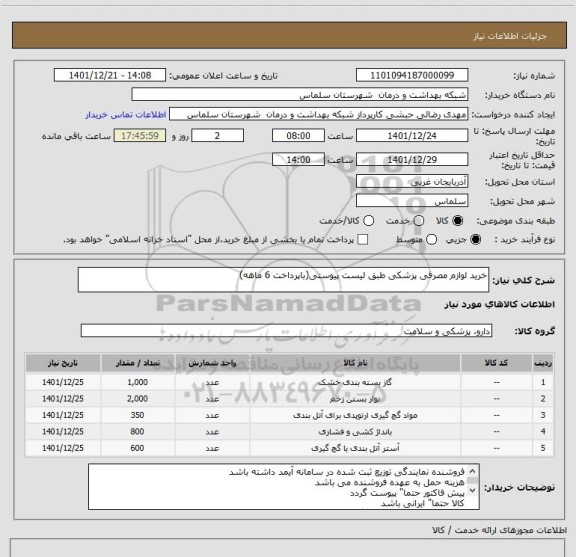Click the کد کالا column header

pos(496,363)
